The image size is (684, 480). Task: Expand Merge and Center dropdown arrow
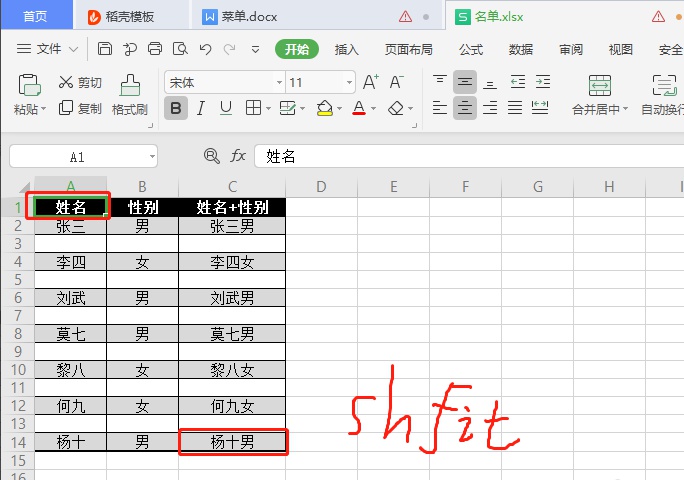click(625, 109)
